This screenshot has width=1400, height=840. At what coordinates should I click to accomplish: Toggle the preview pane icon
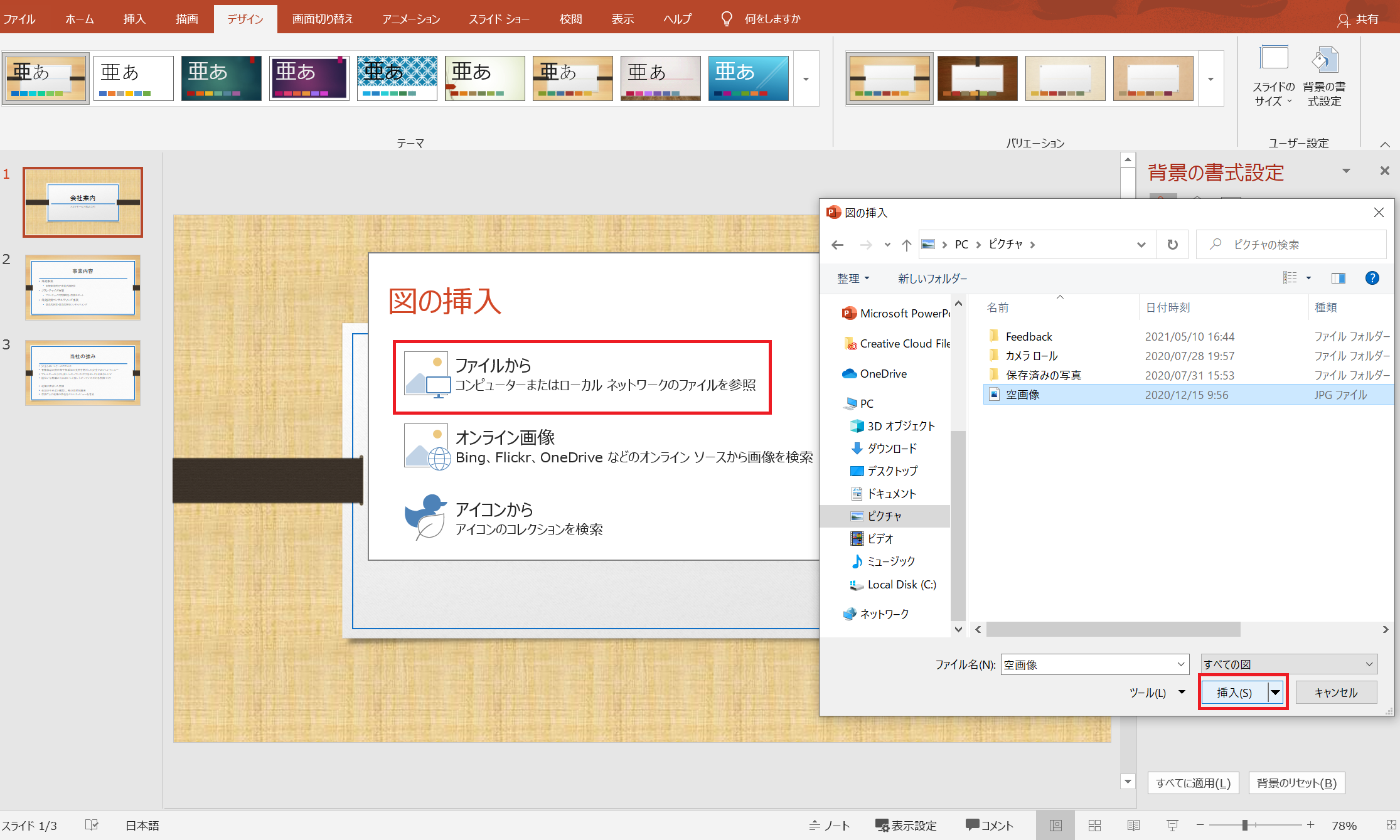point(1338,278)
